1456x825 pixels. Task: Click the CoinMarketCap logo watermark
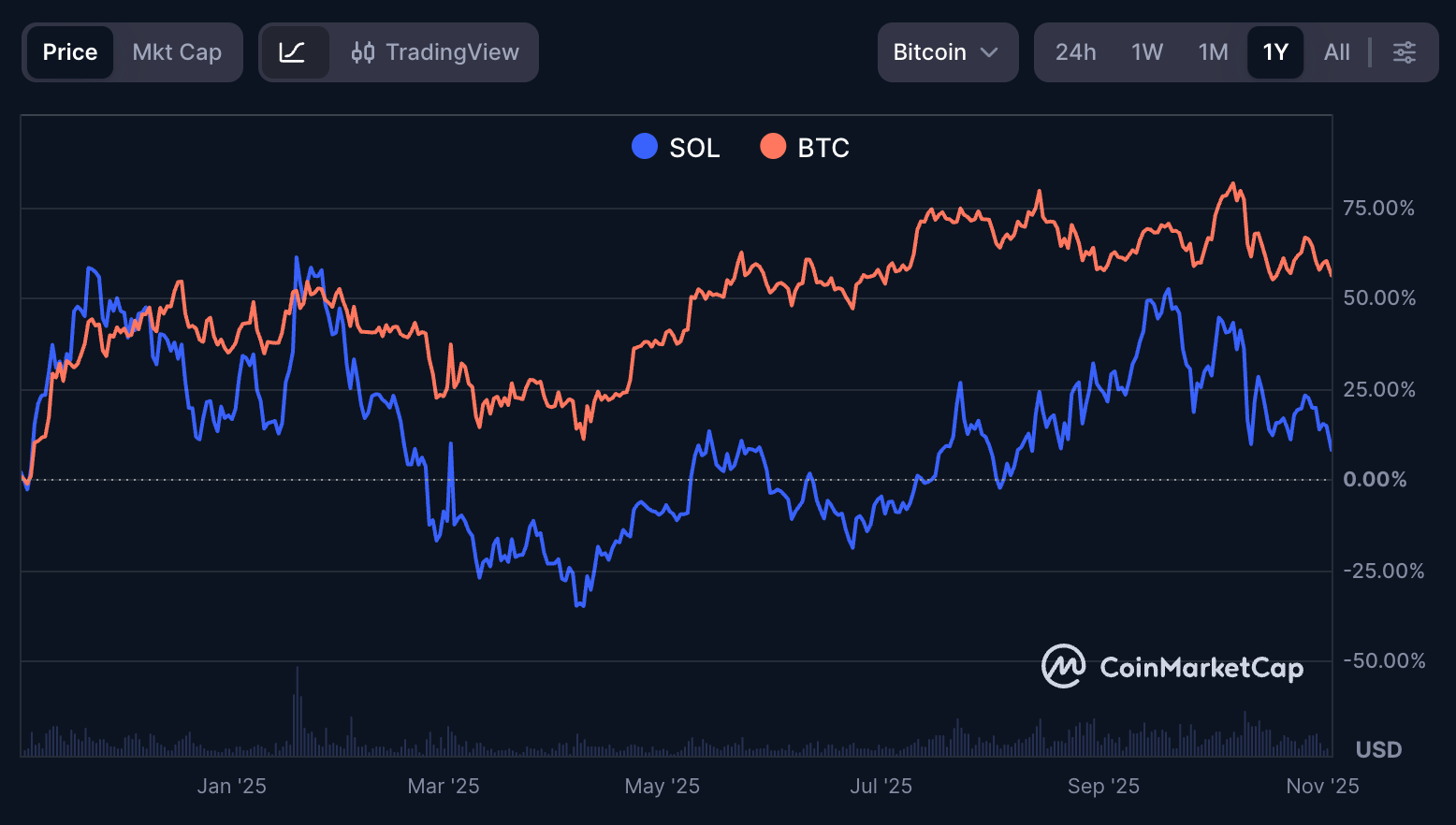click(1172, 668)
